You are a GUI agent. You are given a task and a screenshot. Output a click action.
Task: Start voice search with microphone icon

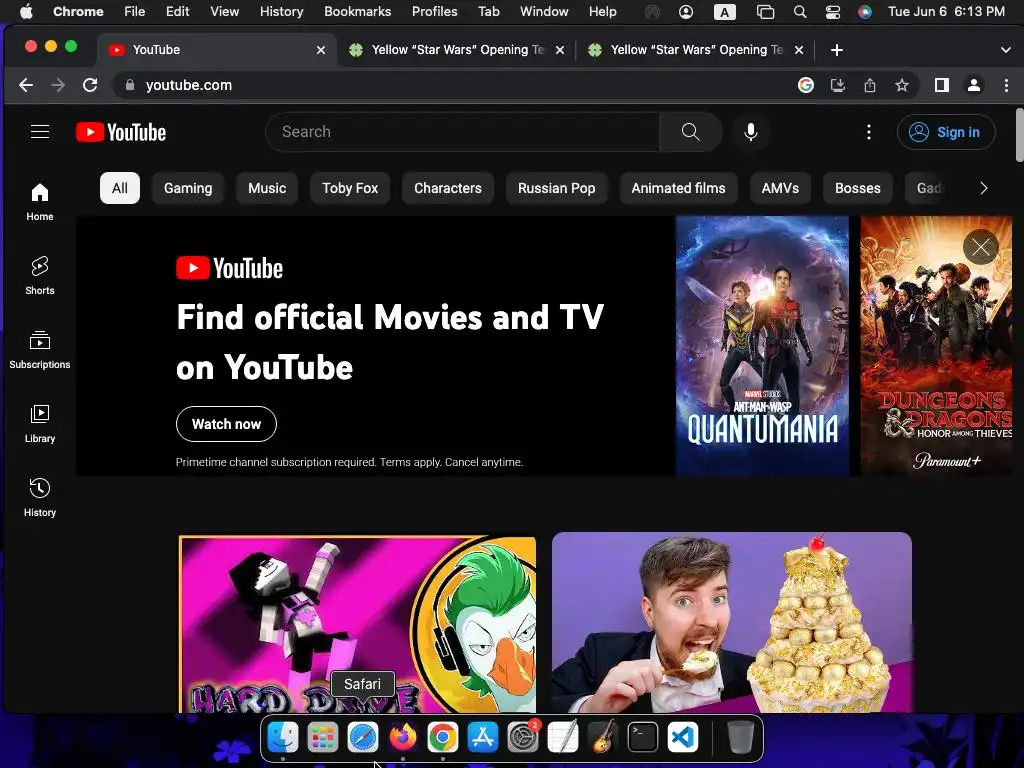click(751, 132)
